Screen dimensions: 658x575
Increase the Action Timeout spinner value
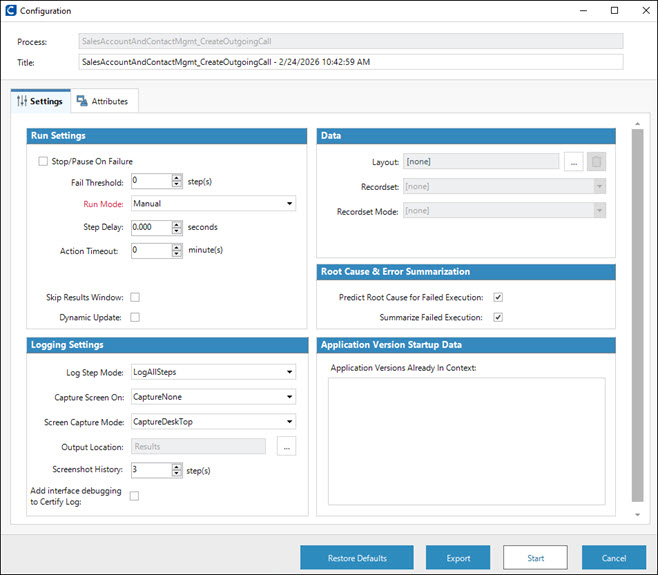(x=177, y=246)
